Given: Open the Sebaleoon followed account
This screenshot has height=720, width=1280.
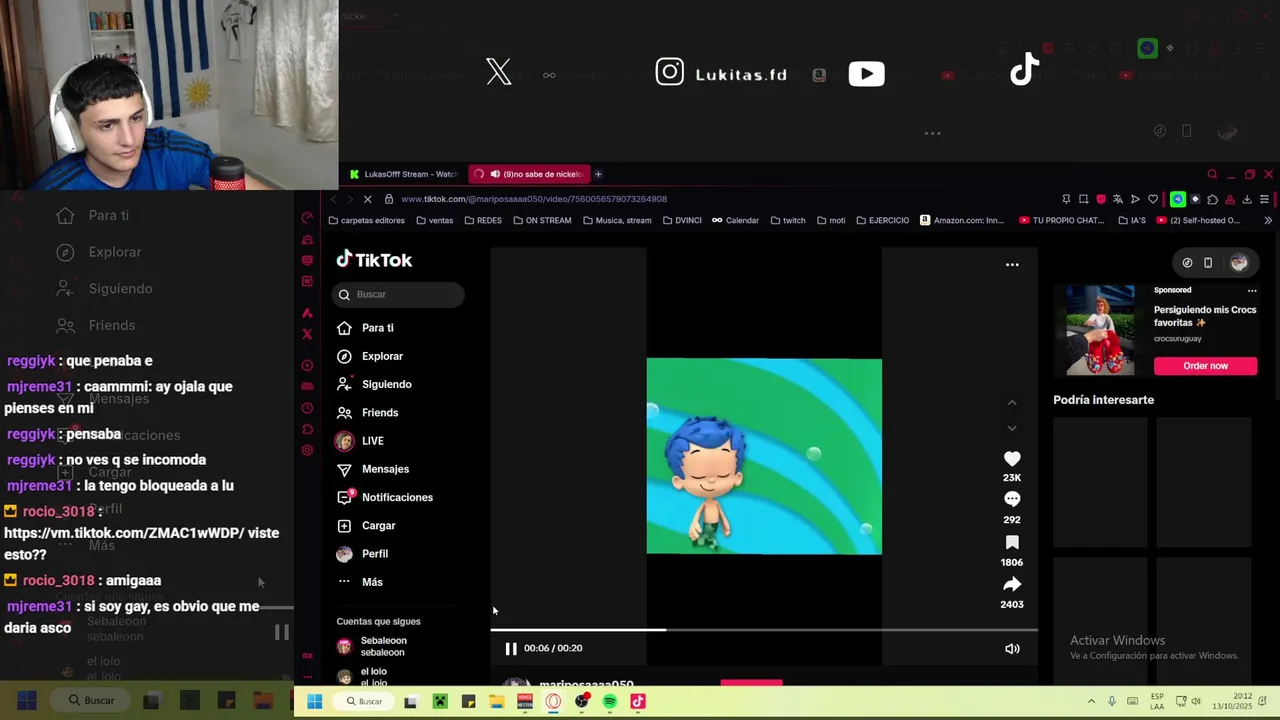Looking at the screenshot, I should [372, 647].
